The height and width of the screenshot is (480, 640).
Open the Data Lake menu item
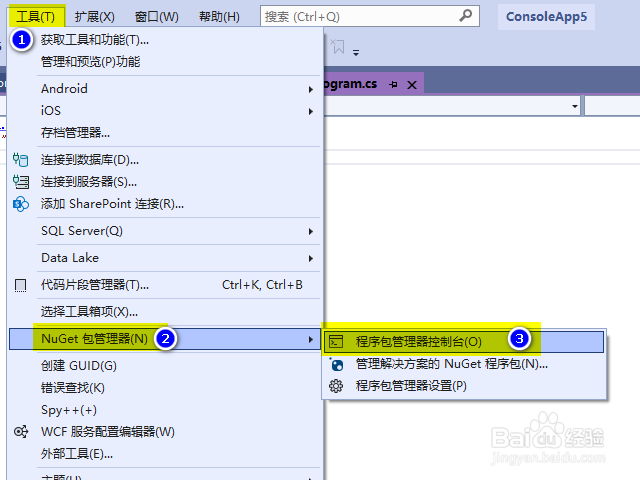click(164, 258)
